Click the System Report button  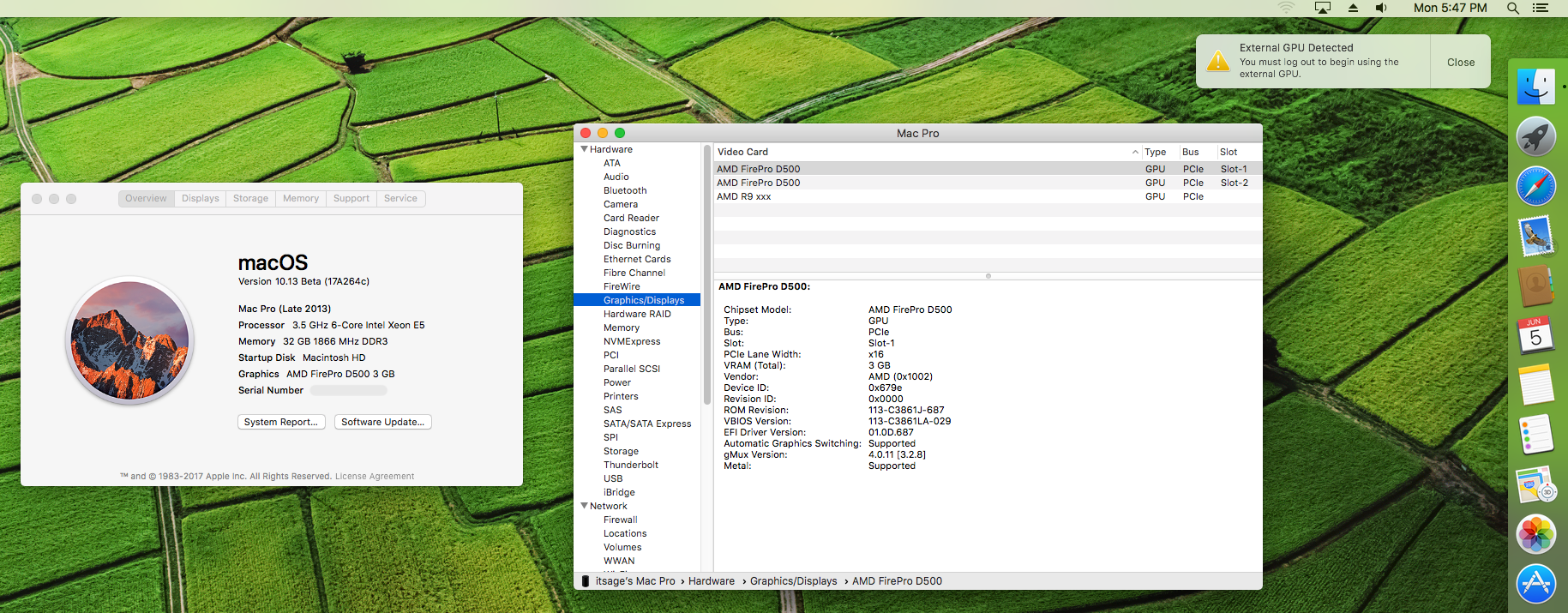coord(281,422)
